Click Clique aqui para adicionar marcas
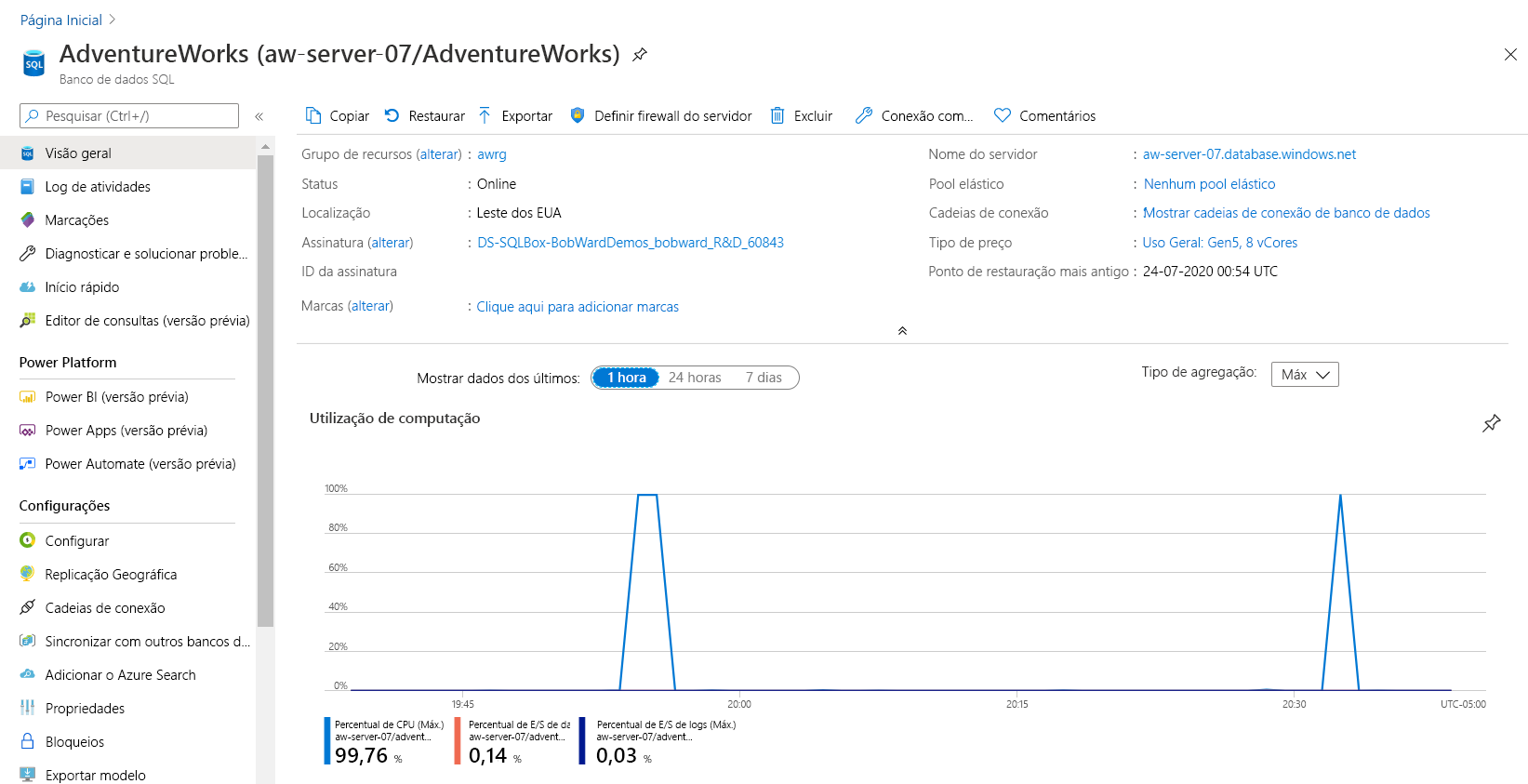The width and height of the screenshot is (1528, 784). [x=578, y=307]
